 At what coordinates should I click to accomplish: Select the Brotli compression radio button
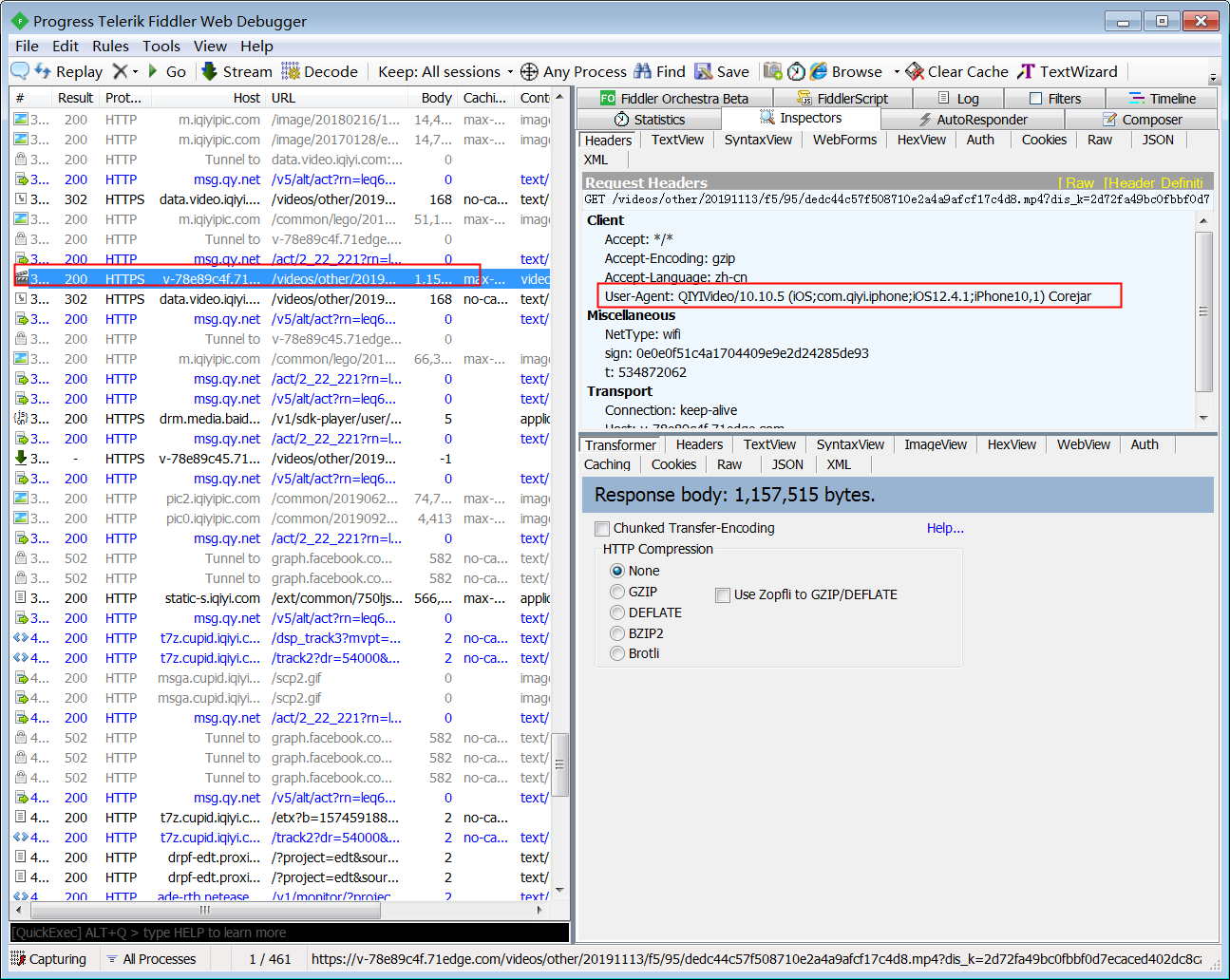(x=617, y=653)
